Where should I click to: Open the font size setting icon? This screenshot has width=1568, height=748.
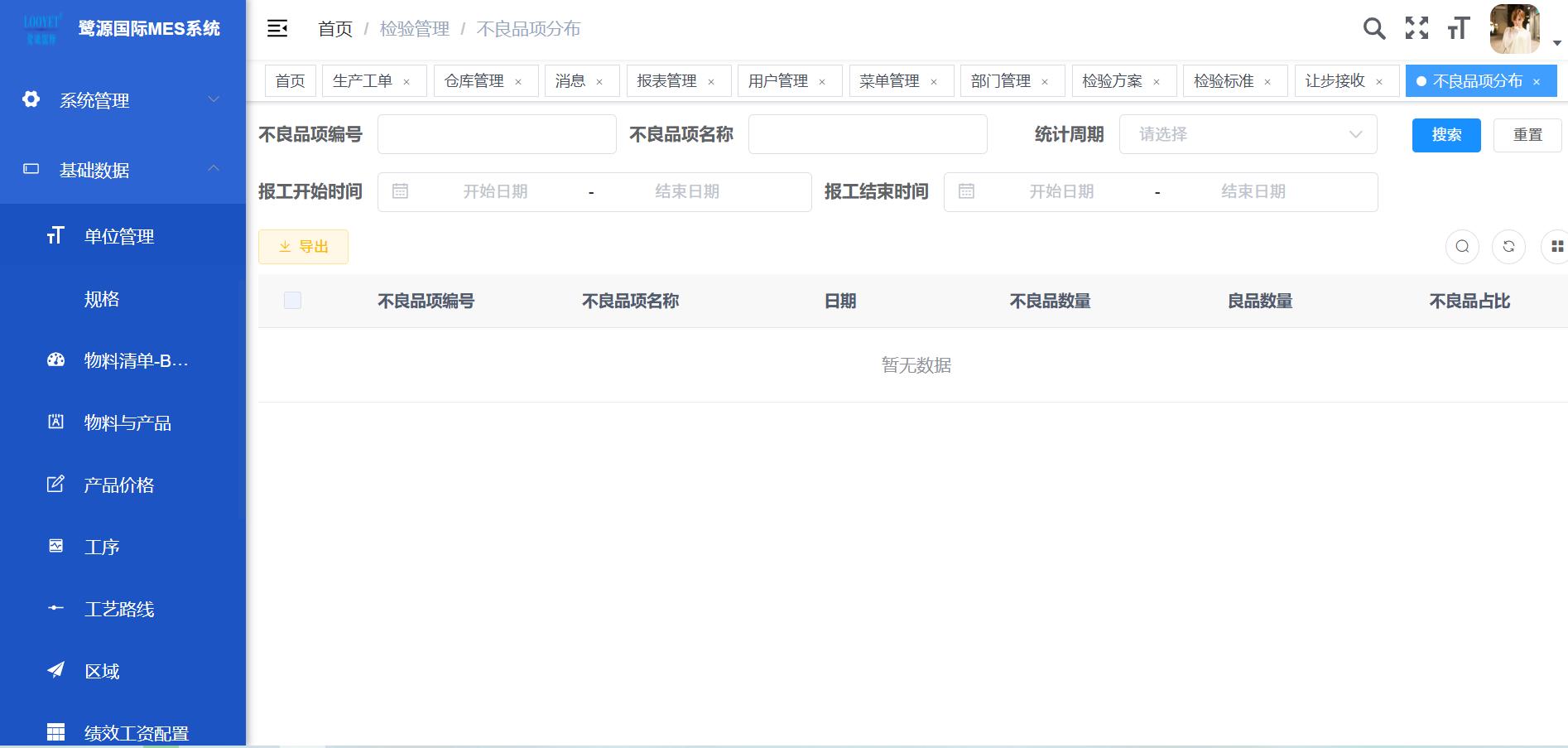1458,29
